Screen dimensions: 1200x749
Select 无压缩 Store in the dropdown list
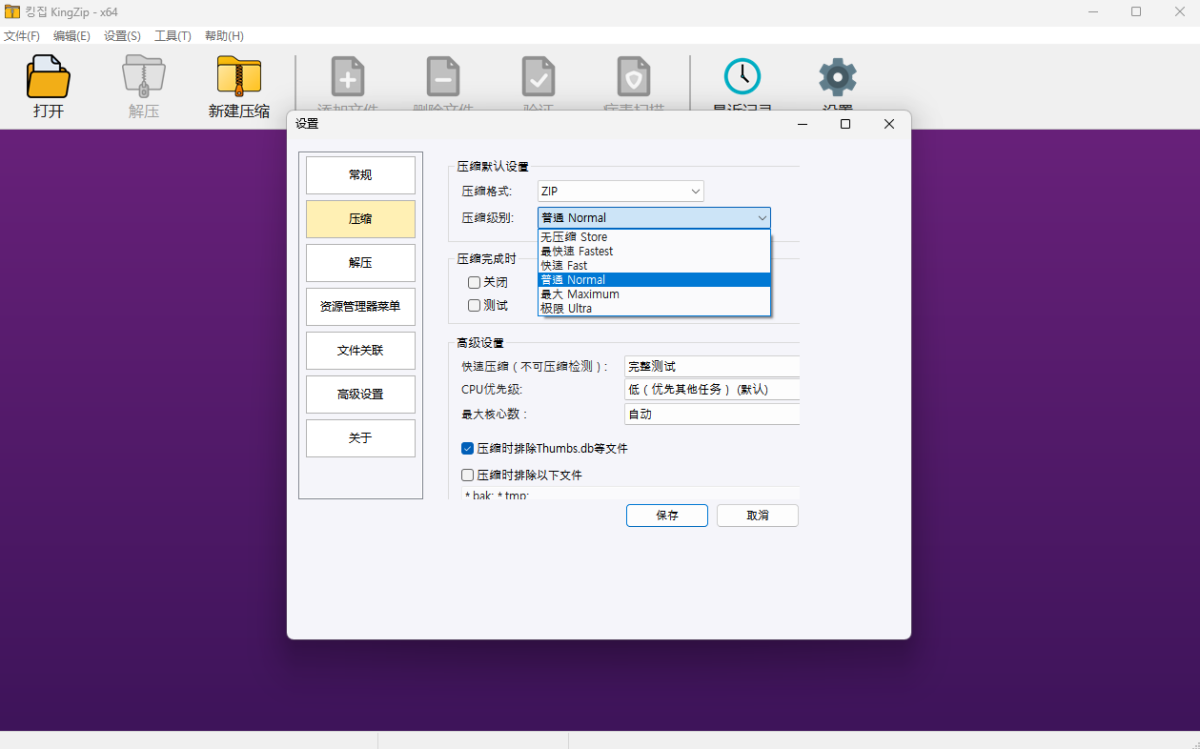tap(654, 237)
